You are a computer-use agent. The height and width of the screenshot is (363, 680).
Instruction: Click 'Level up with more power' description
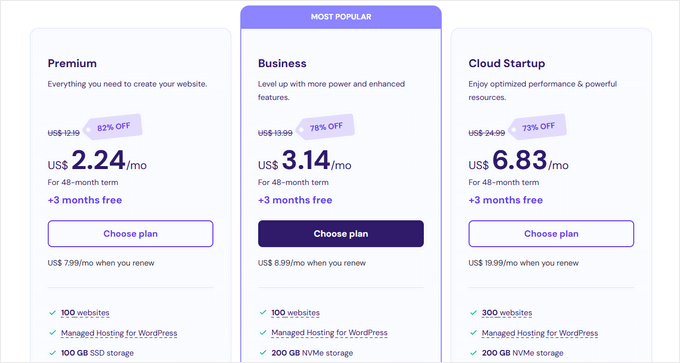click(331, 91)
